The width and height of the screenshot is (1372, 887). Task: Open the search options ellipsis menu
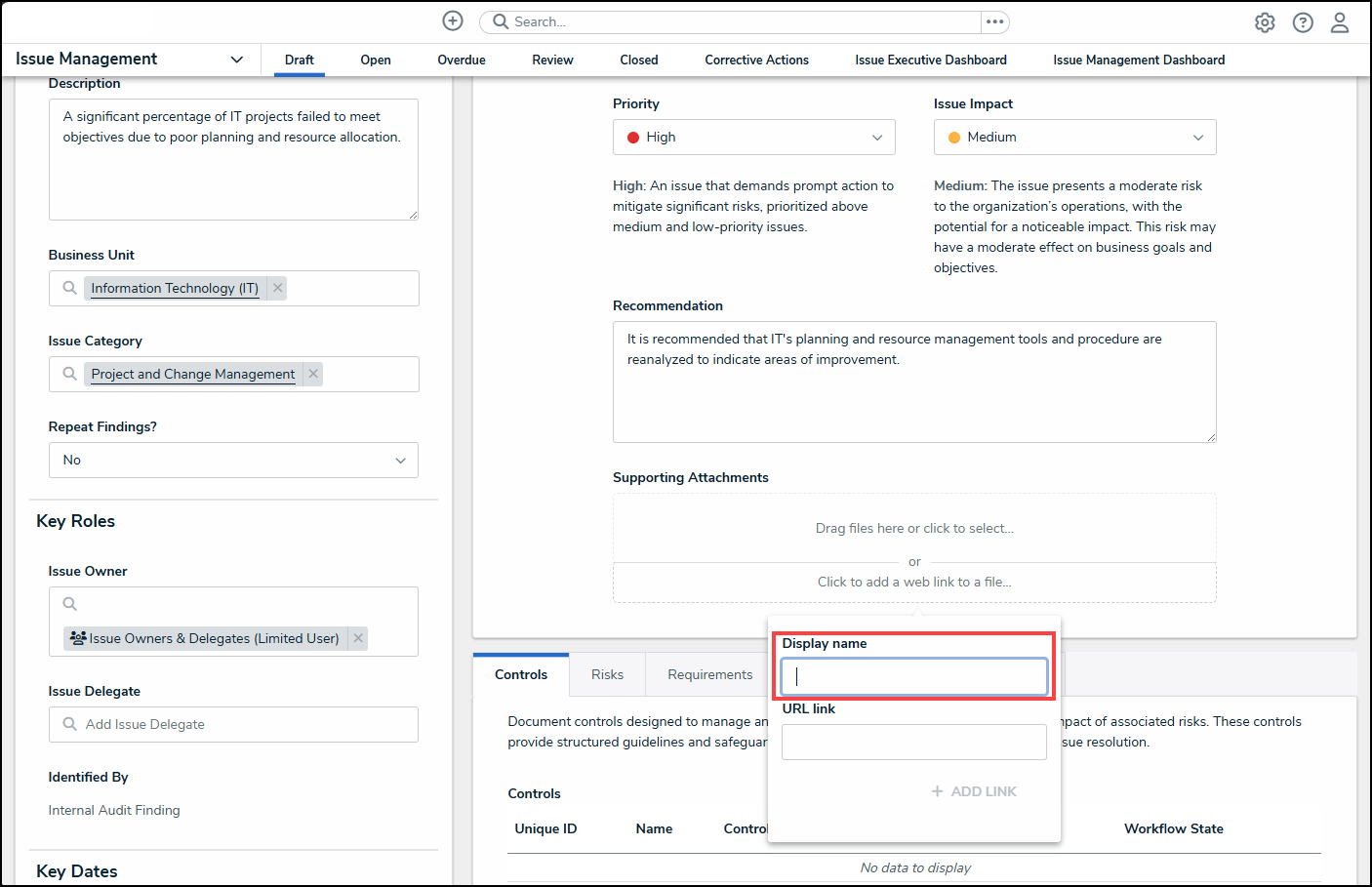tap(994, 21)
